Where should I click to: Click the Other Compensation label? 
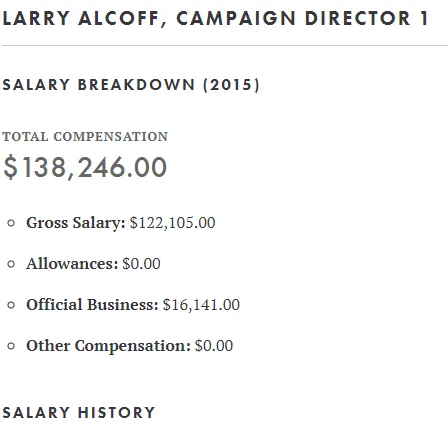click(108, 346)
